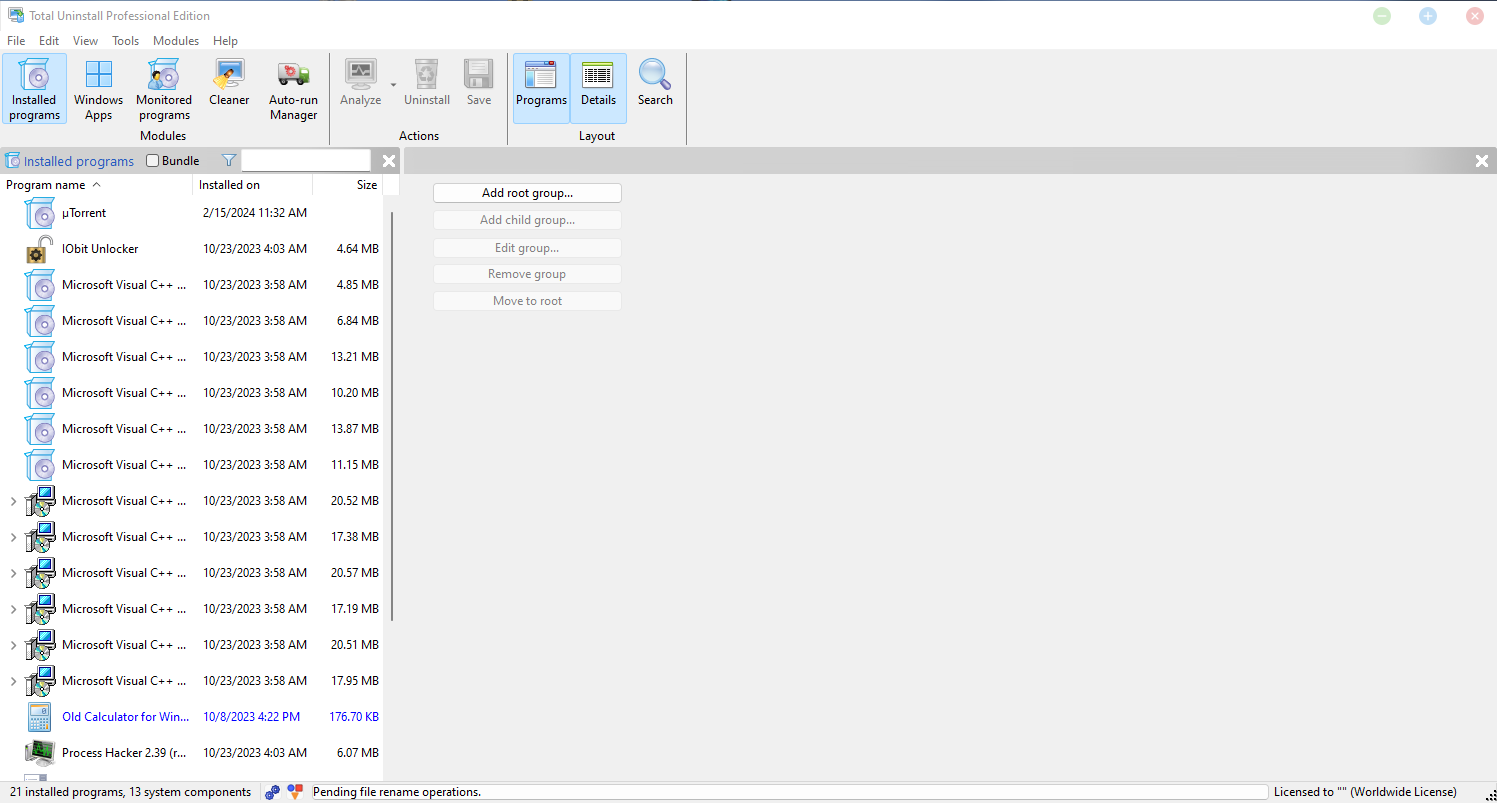This screenshot has height=803, width=1497.
Task: Click the 2/15/2024 11:32 AM date cell
Action: (x=255, y=213)
